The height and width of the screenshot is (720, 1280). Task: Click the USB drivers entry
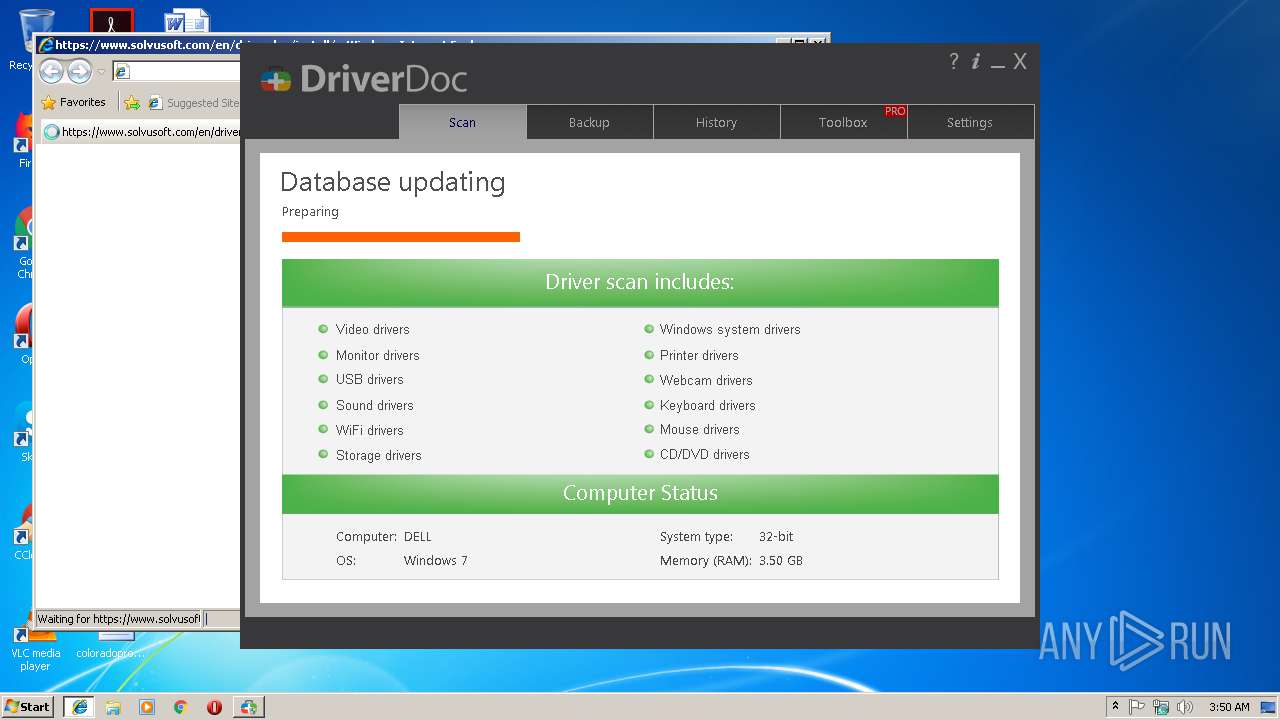[x=369, y=379]
